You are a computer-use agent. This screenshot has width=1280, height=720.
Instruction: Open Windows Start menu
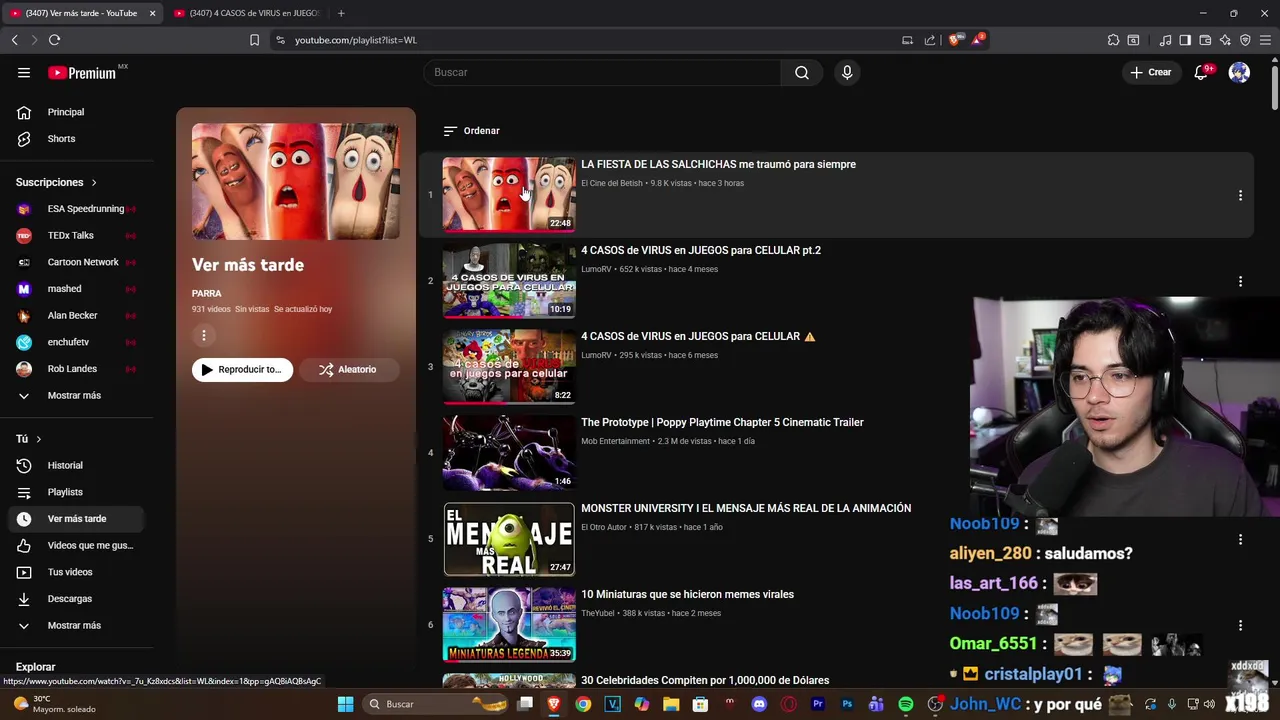[x=345, y=704]
